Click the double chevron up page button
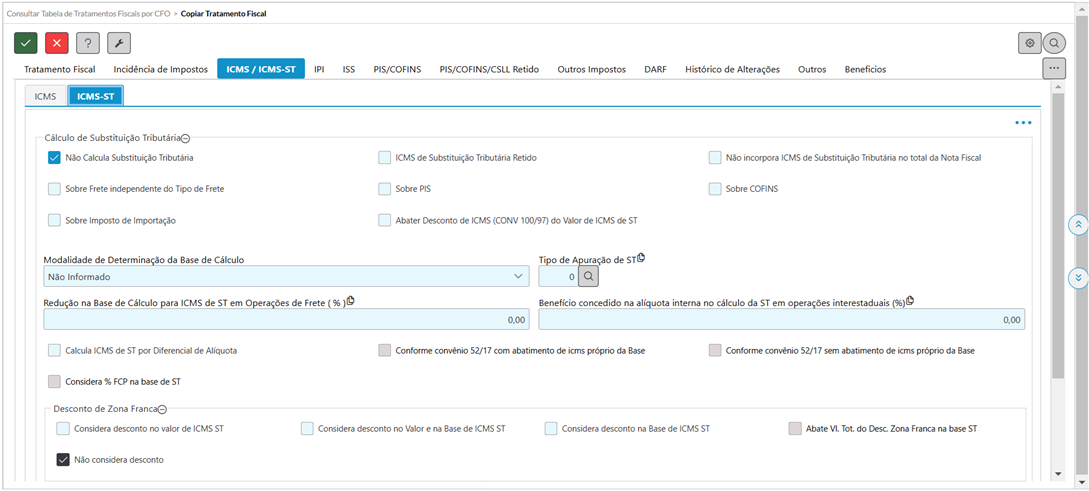 1078,225
